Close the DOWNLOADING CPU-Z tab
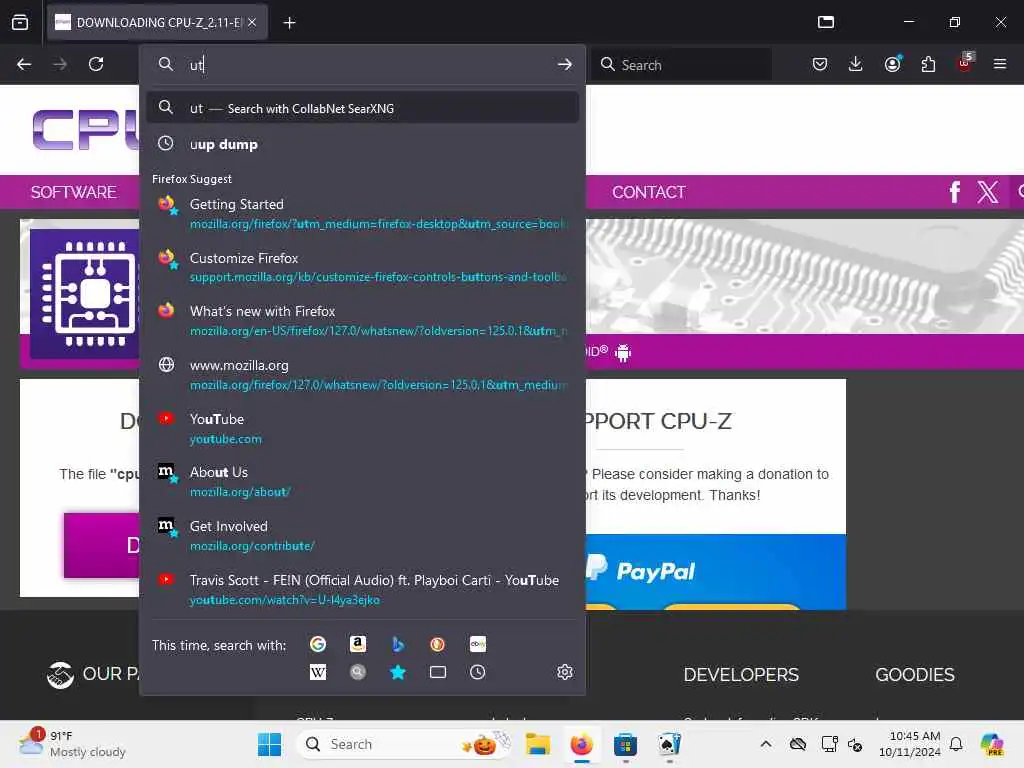 tap(252, 22)
